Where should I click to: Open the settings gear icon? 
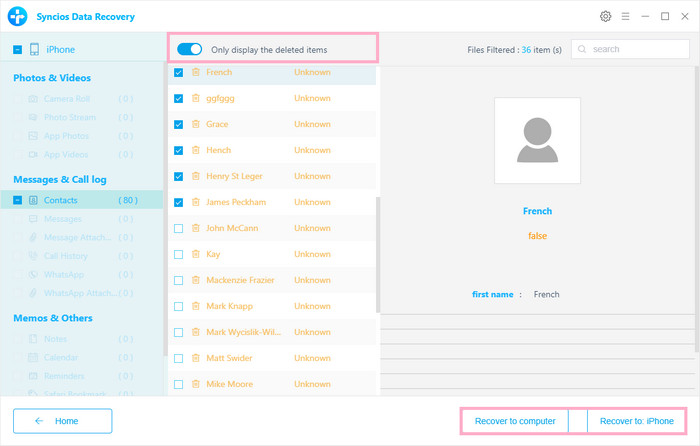click(605, 17)
